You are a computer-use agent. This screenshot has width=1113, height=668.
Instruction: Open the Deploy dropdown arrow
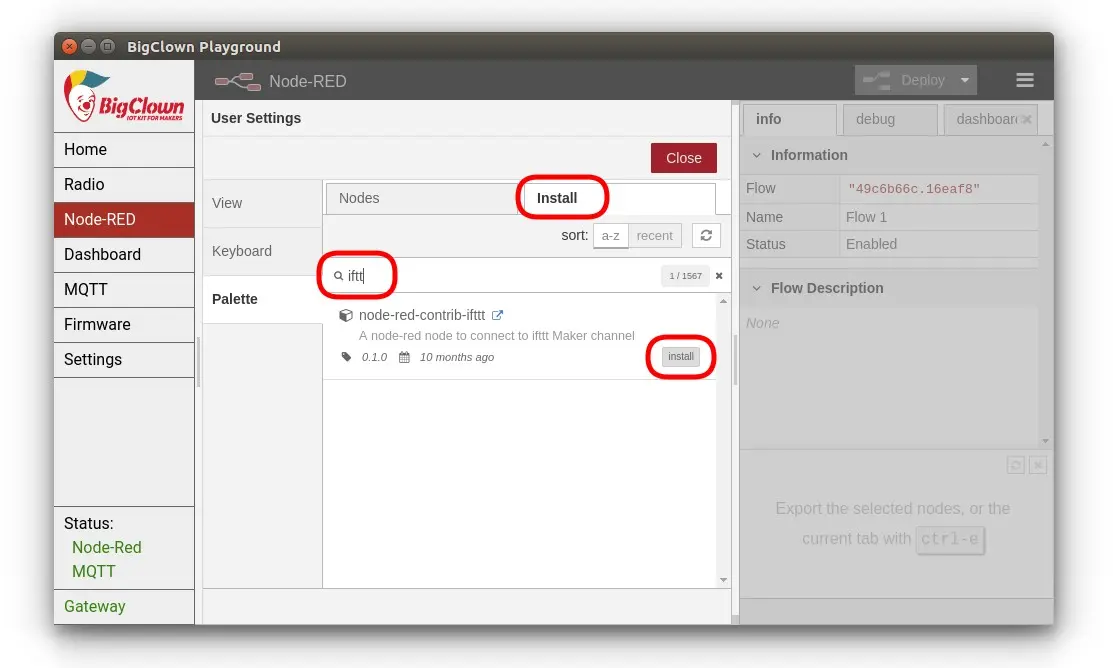[x=965, y=80]
